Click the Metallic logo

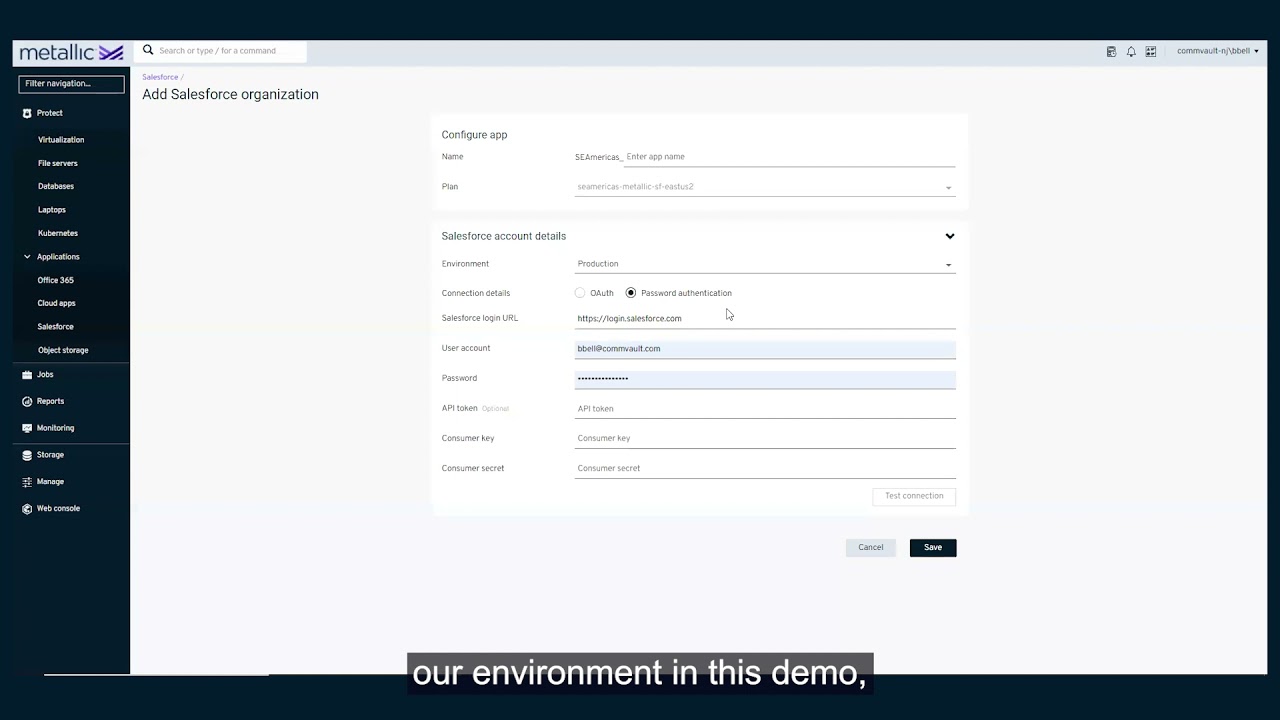coord(71,52)
